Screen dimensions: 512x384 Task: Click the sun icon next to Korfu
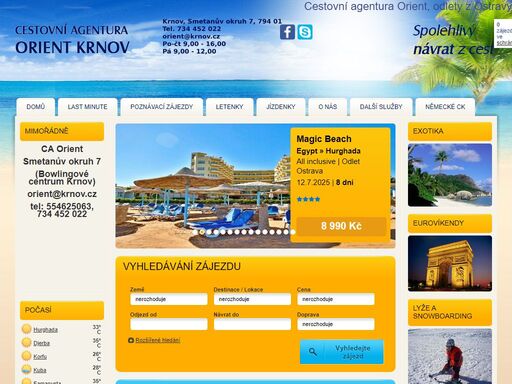[x=26, y=356]
